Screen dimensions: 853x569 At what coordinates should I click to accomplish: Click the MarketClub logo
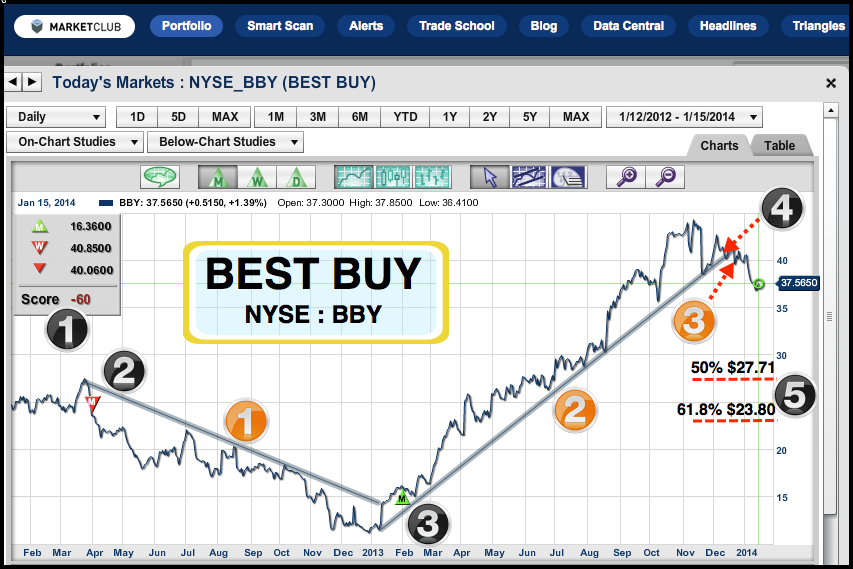click(x=75, y=26)
